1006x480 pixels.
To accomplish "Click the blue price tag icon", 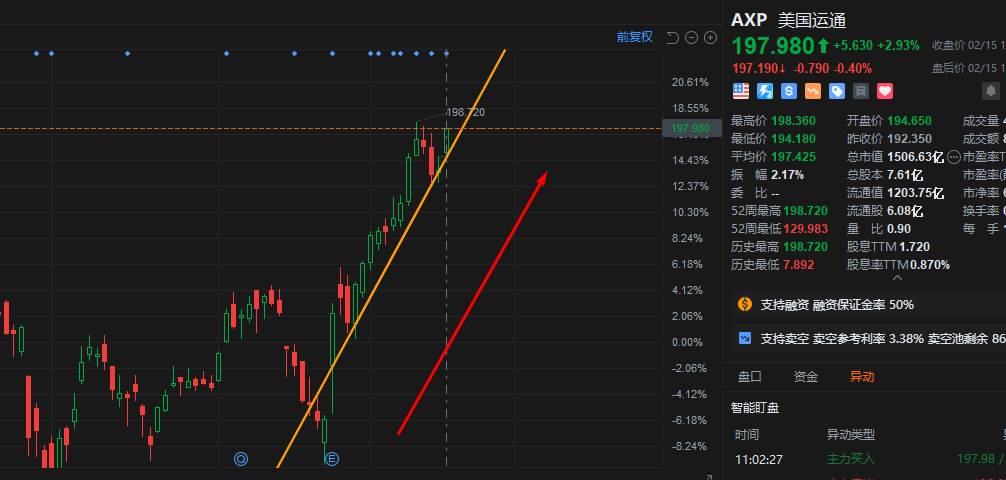I will coord(837,91).
